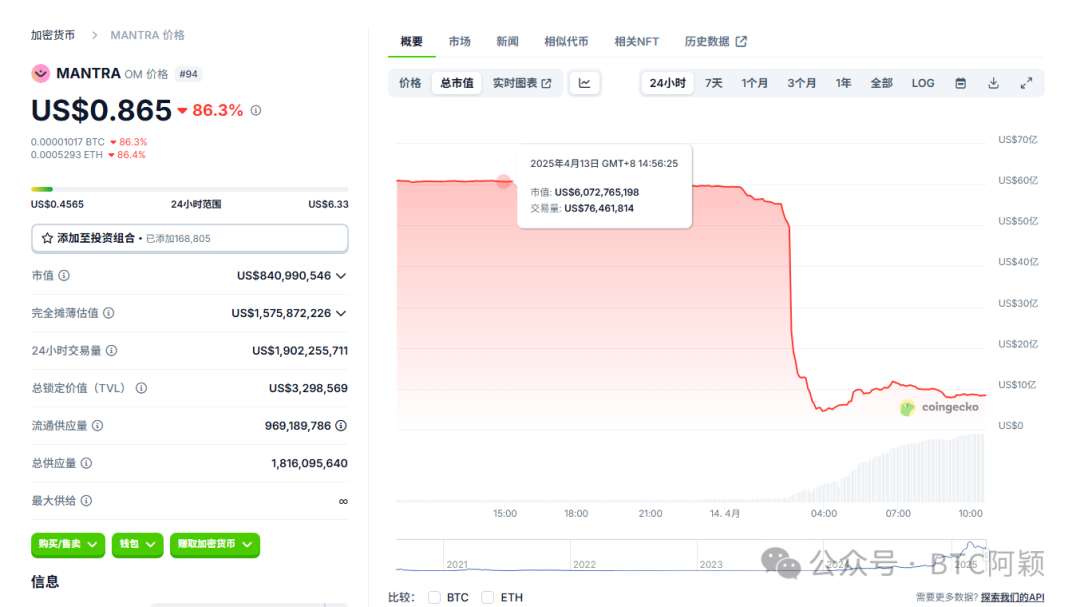
Task: Click the info icon next to 流通供应量 label
Action: (x=98, y=426)
